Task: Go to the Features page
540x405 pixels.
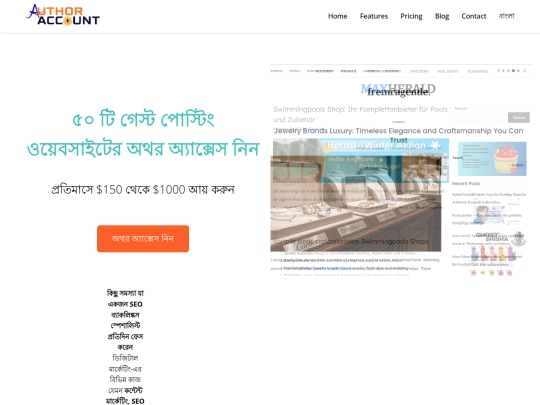Action: click(x=374, y=16)
